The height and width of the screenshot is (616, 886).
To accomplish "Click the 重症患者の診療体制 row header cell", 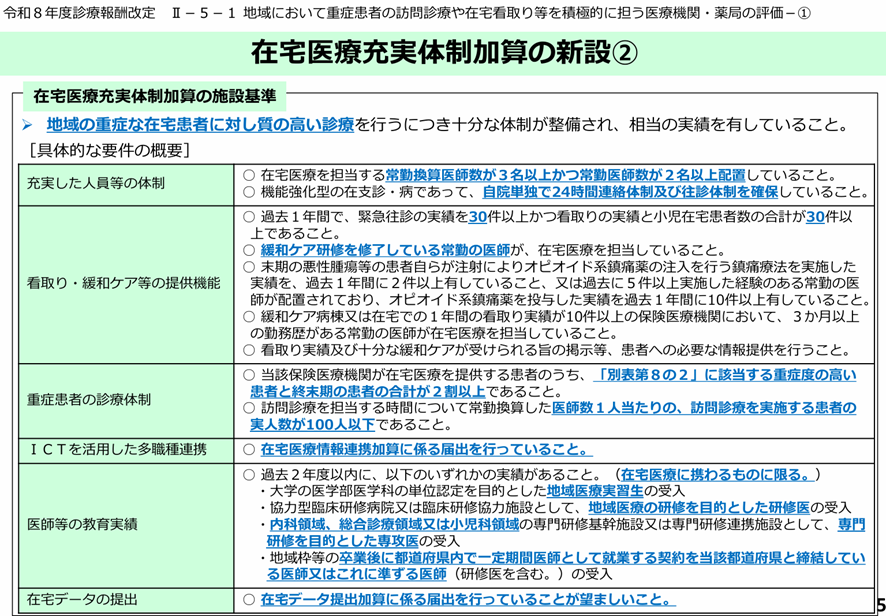I will click(x=89, y=400).
